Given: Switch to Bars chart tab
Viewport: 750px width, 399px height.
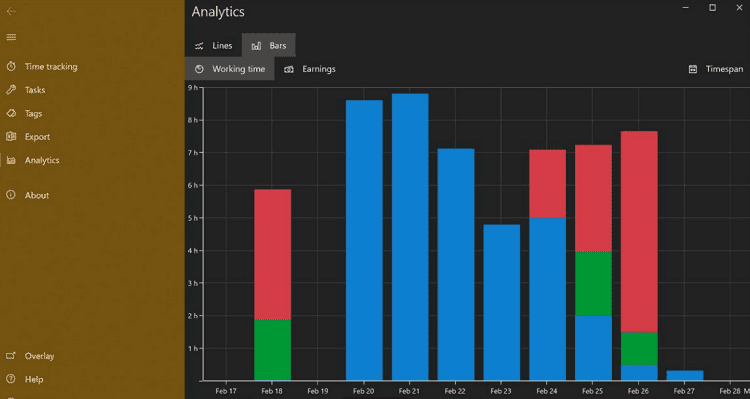Looking at the screenshot, I should coord(269,46).
